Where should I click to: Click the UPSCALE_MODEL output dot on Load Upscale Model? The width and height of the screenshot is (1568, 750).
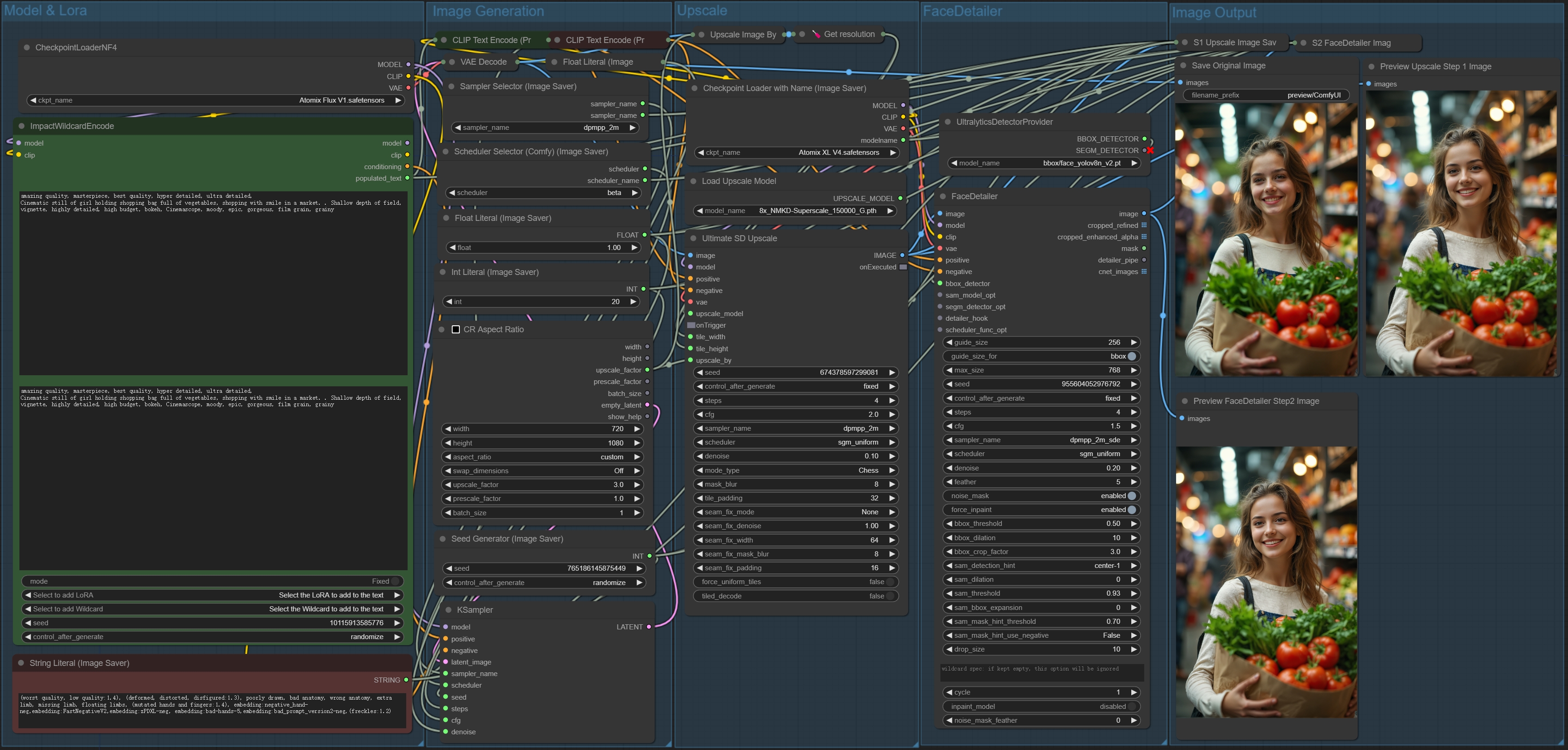coord(900,198)
